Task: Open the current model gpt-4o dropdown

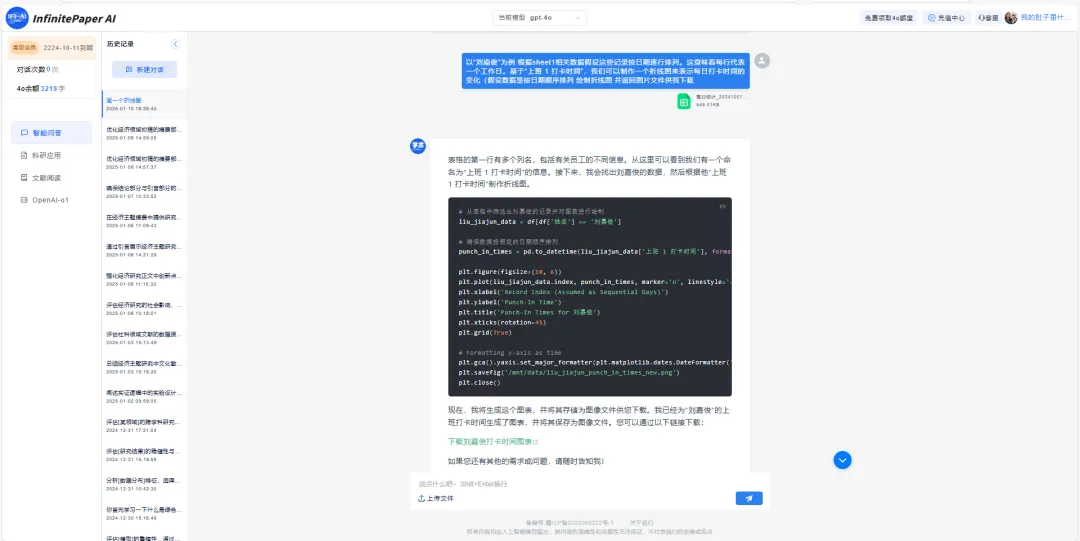Action: tap(540, 18)
